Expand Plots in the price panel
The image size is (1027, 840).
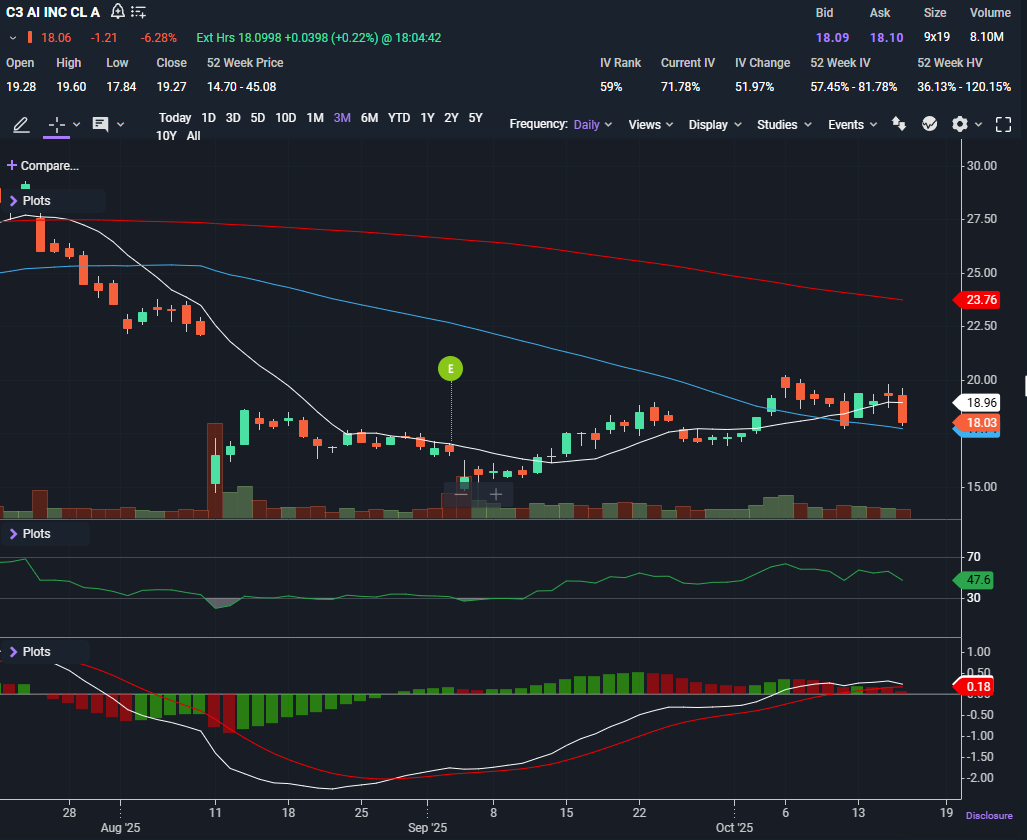pyautogui.click(x=30, y=200)
